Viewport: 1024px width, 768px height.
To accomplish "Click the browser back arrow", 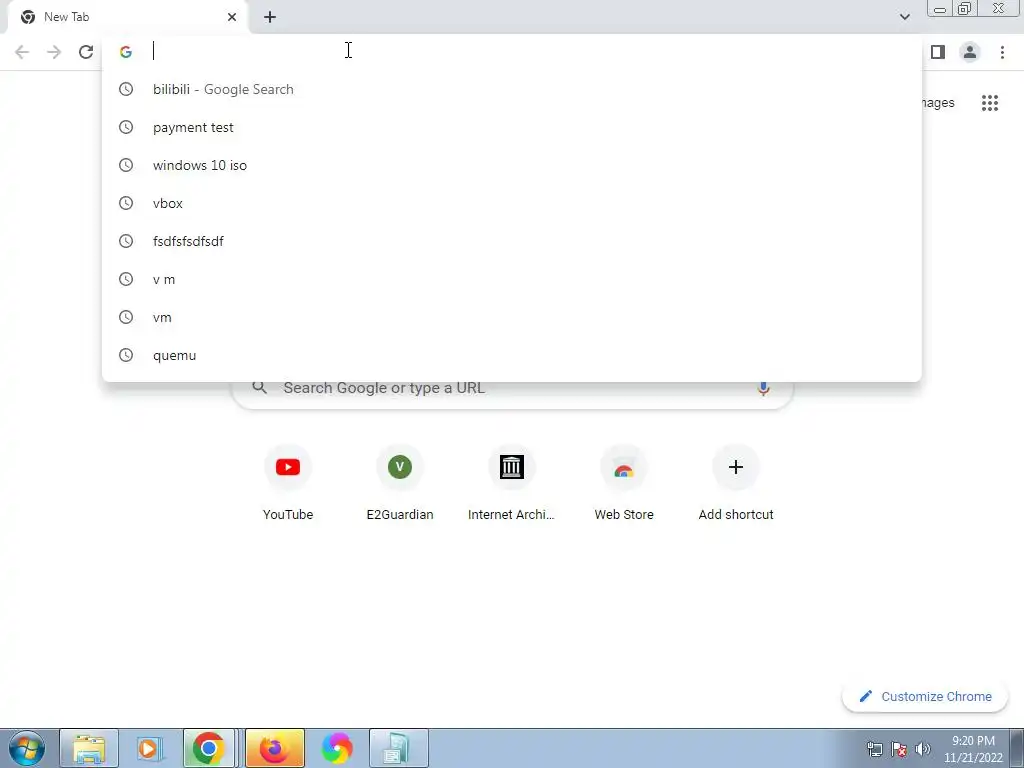I will [22, 52].
